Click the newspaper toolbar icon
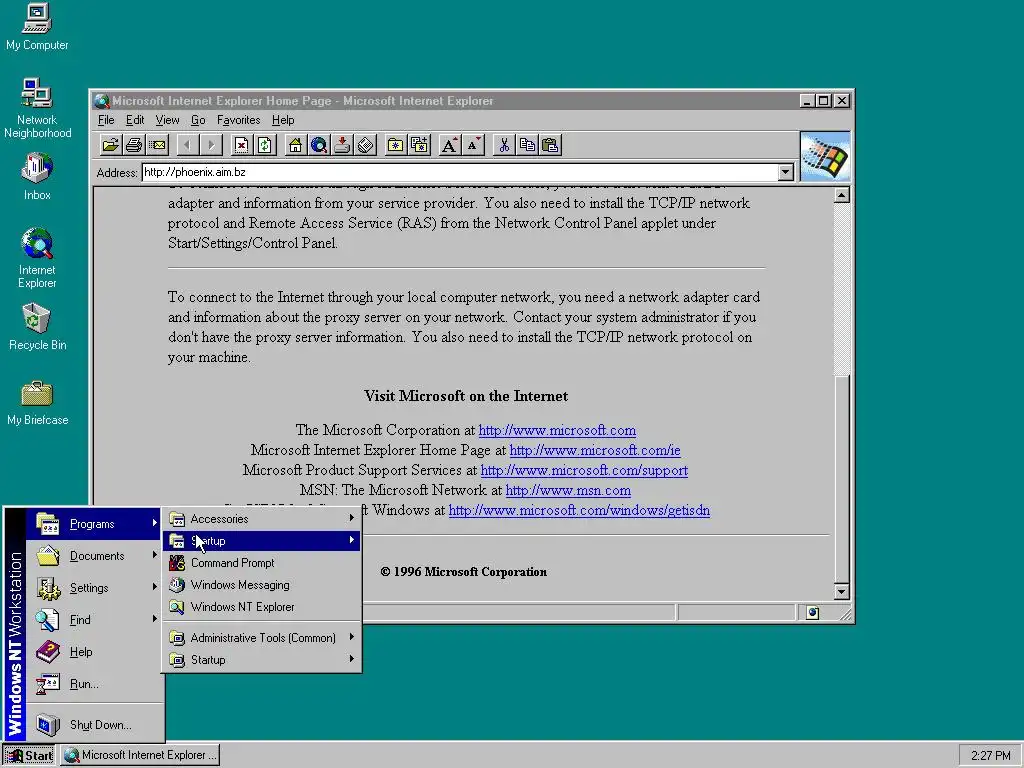This screenshot has height=768, width=1024. point(366,145)
